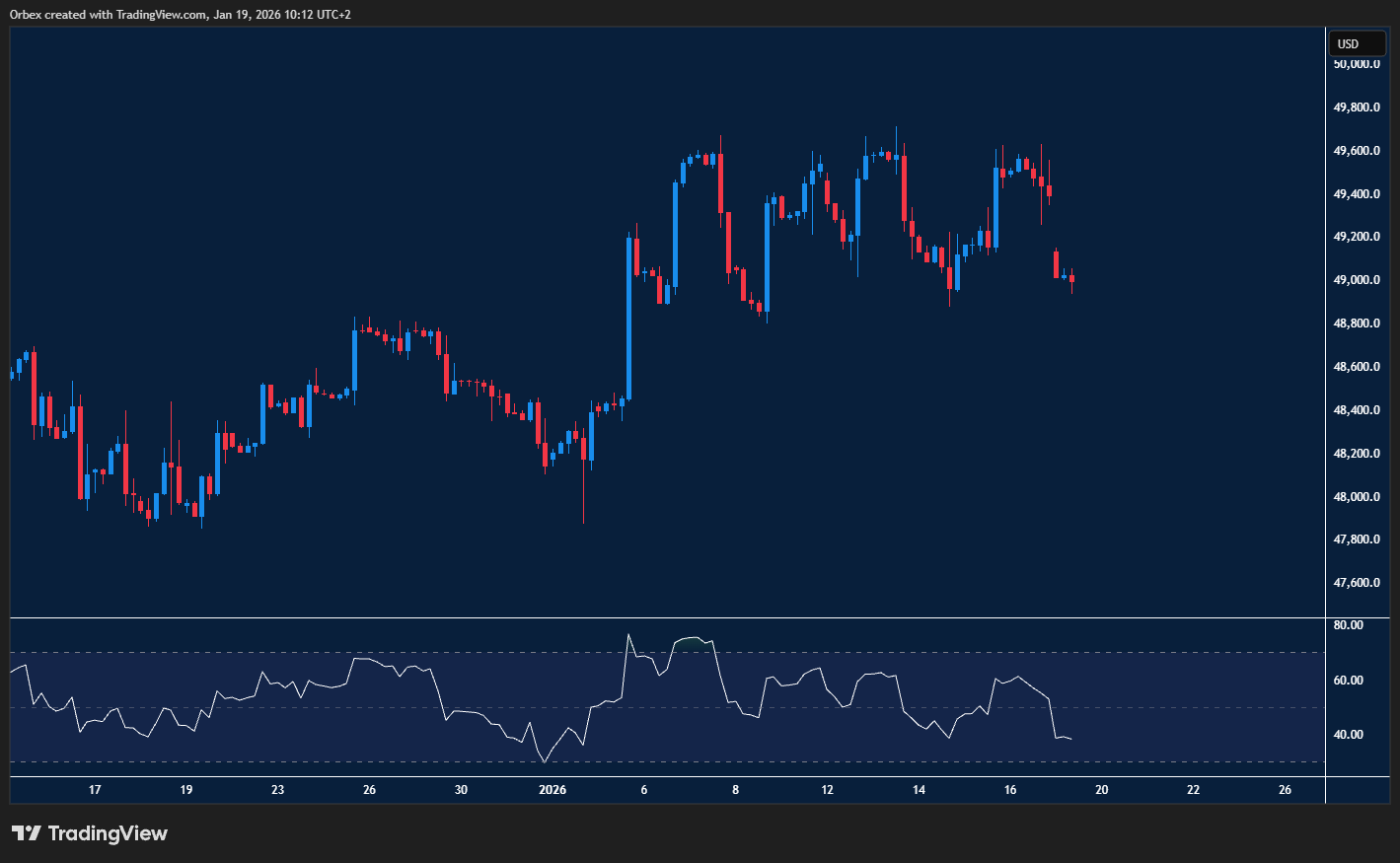
Task: Click the first blue candle at chart's left edge
Action: pos(13,375)
